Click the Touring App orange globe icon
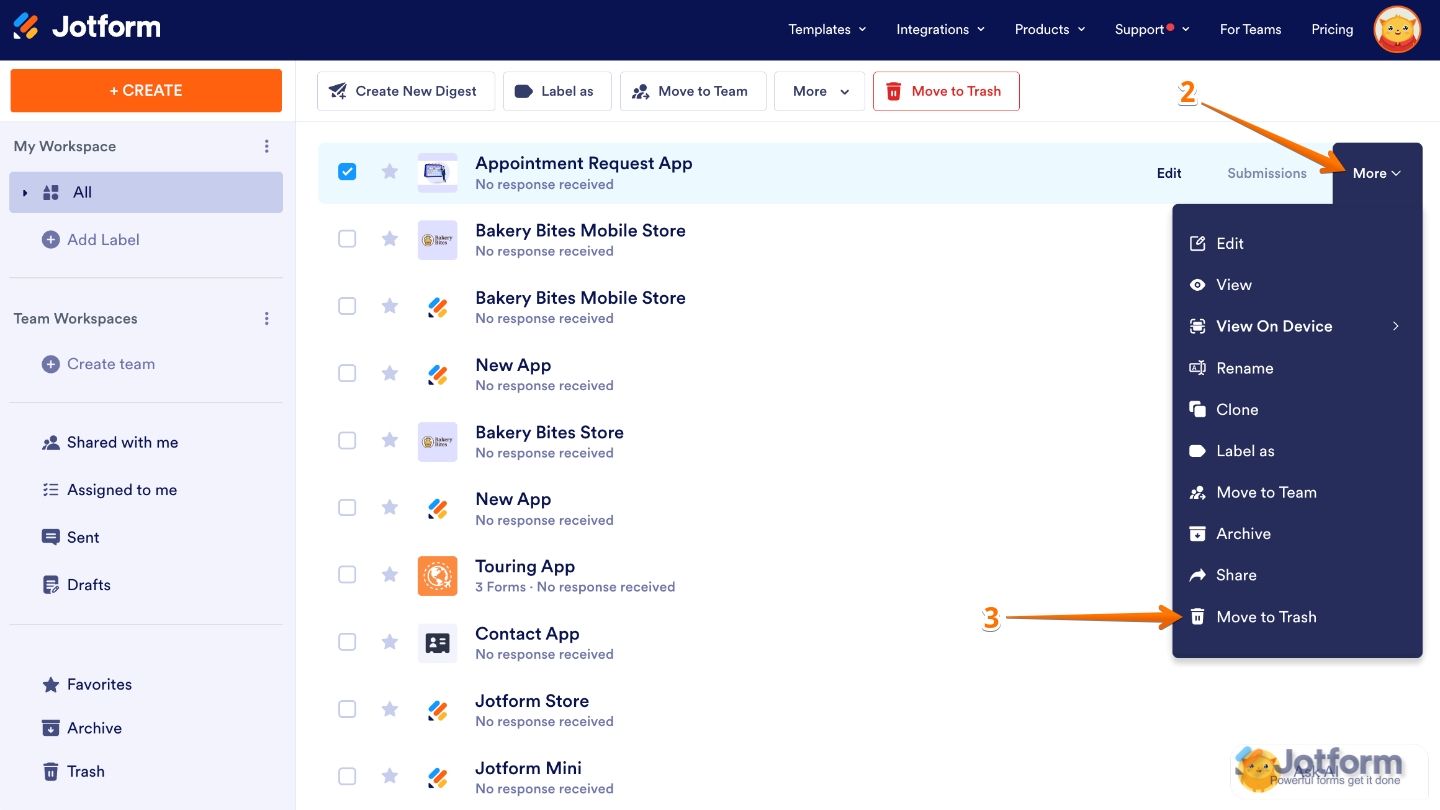 437,575
